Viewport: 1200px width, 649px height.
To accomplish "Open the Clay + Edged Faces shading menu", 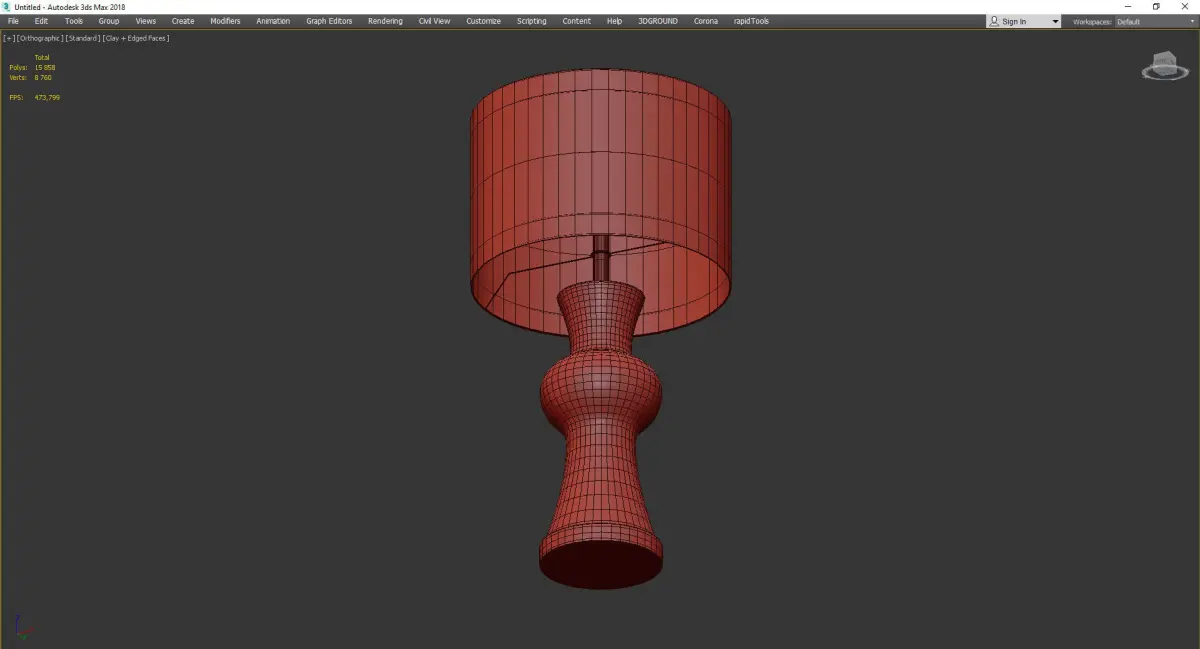I will (135, 38).
